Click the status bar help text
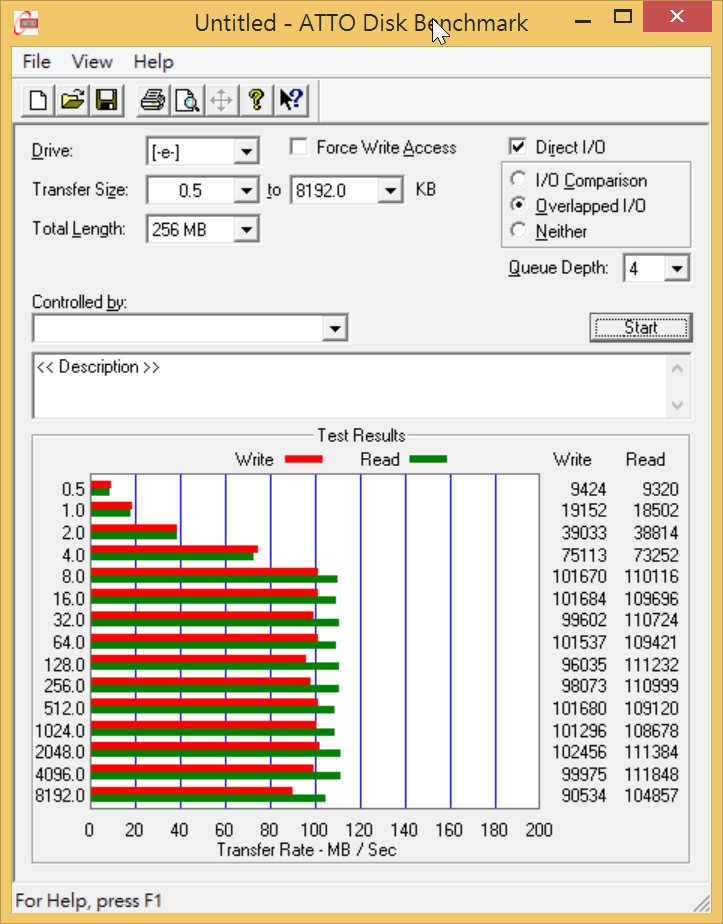This screenshot has height=924, width=723. pos(88,901)
